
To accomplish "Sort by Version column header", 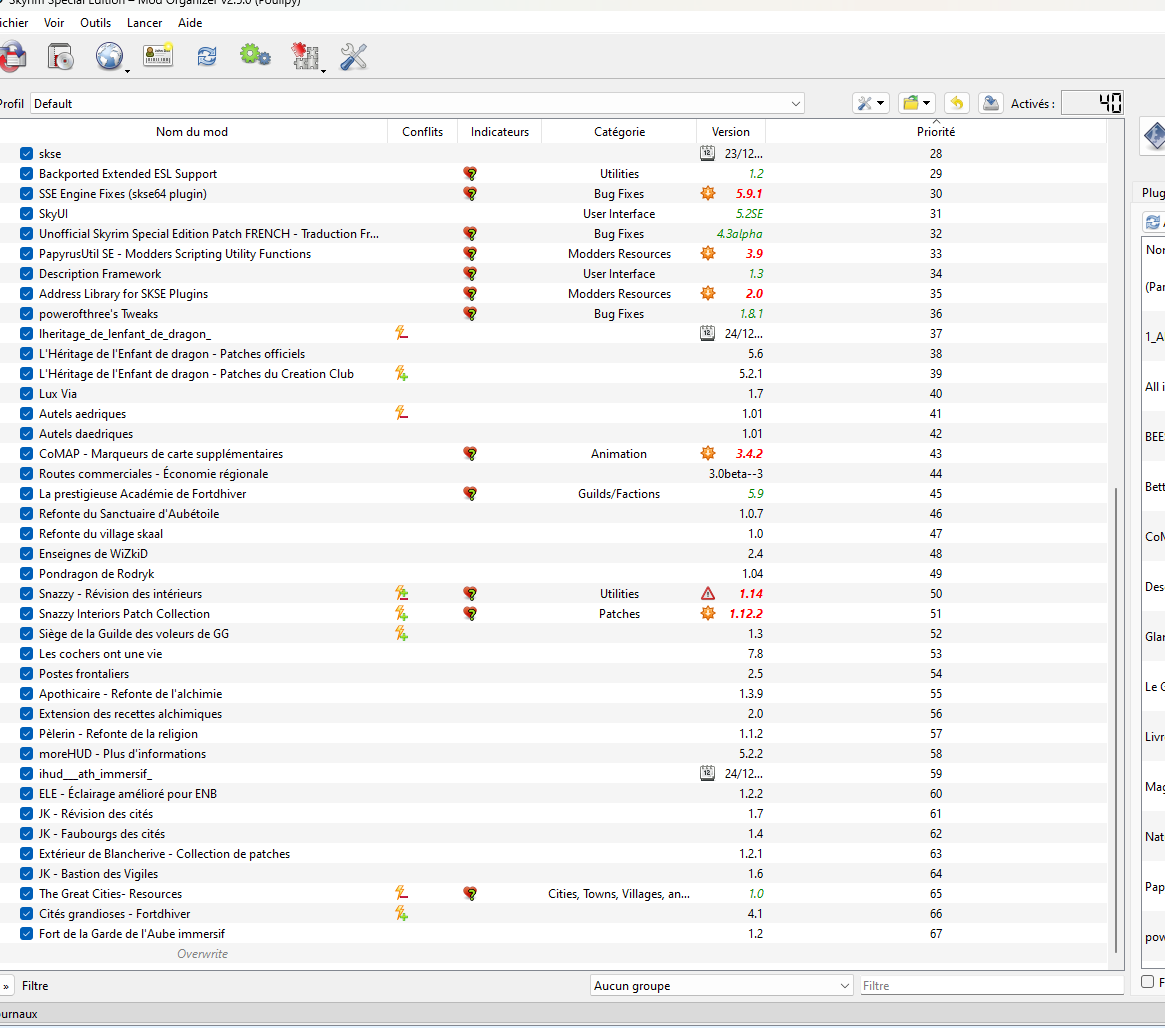I will coord(730,131).
